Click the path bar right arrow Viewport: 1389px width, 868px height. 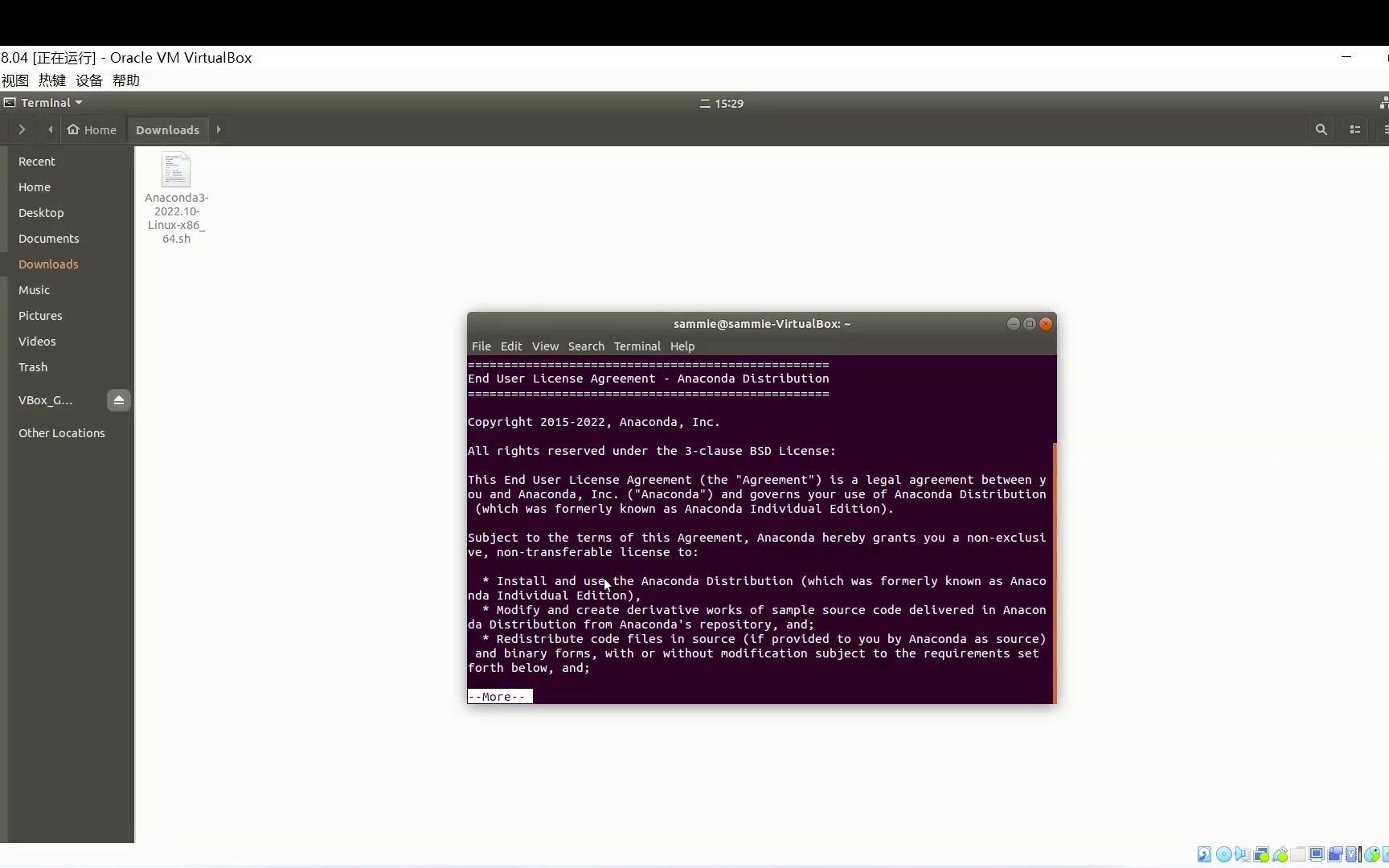(219, 129)
